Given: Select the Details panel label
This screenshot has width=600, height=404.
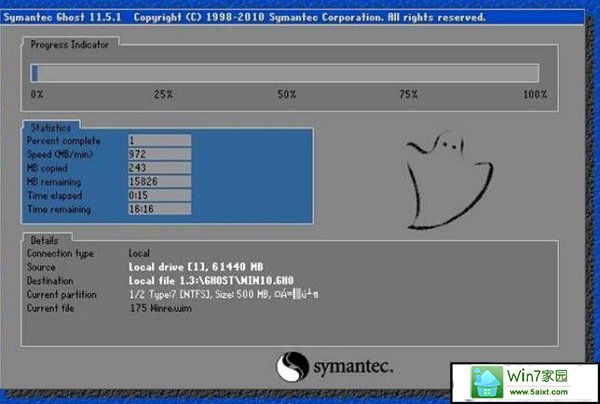Looking at the screenshot, I should [x=44, y=240].
